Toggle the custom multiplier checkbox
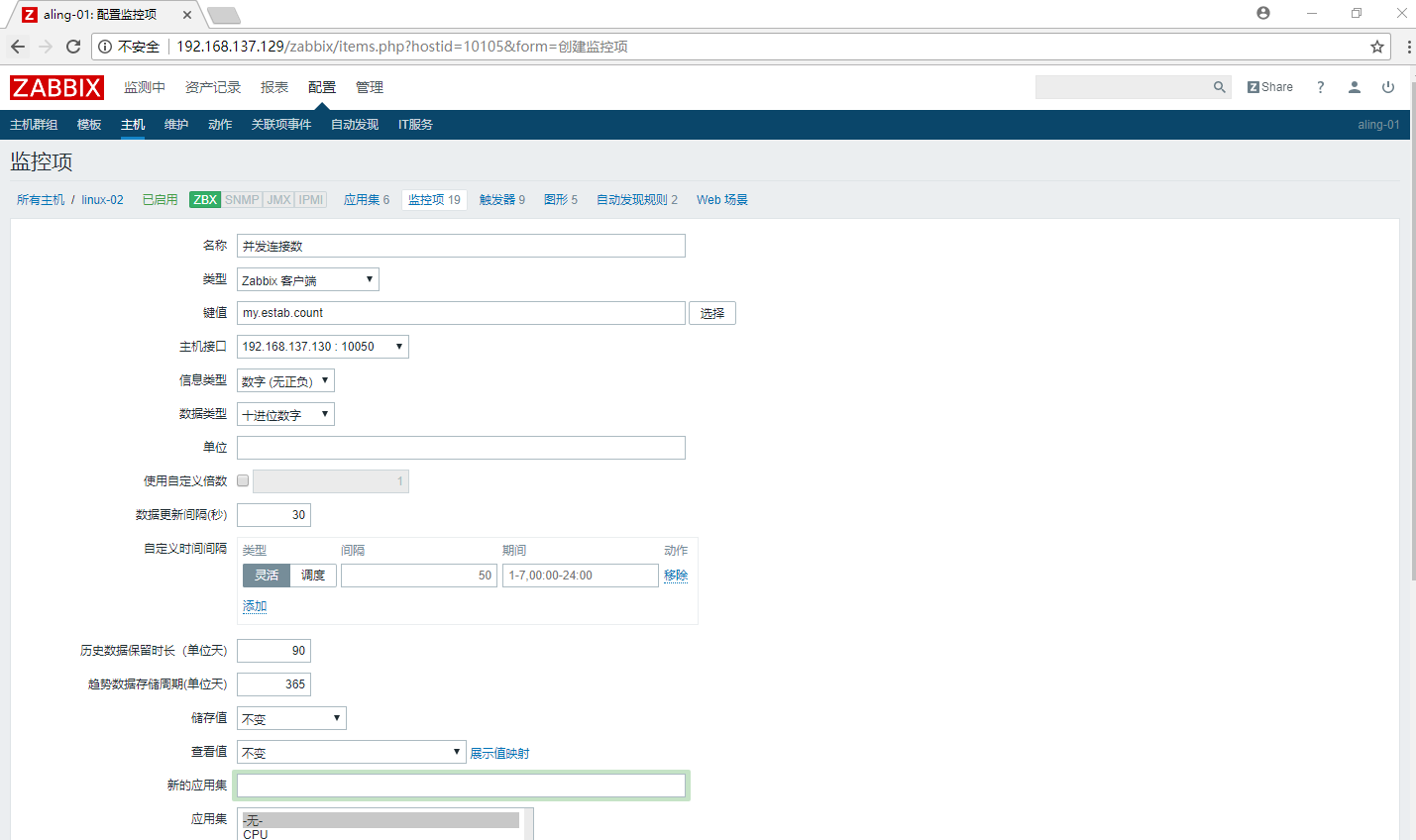Viewport: 1416px width, 840px height. pyautogui.click(x=243, y=480)
